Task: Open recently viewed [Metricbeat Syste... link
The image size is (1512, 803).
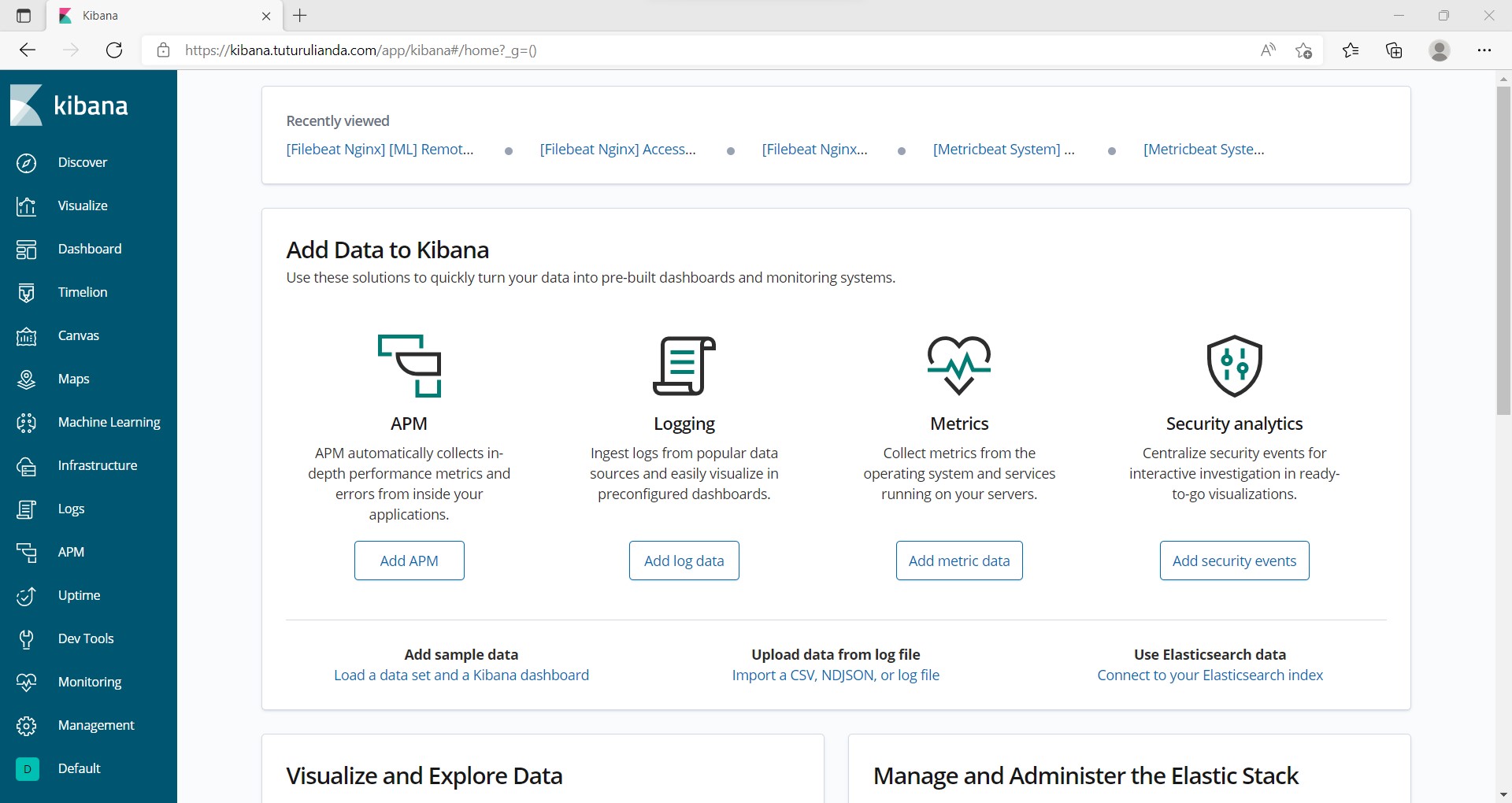Action: pos(1204,150)
